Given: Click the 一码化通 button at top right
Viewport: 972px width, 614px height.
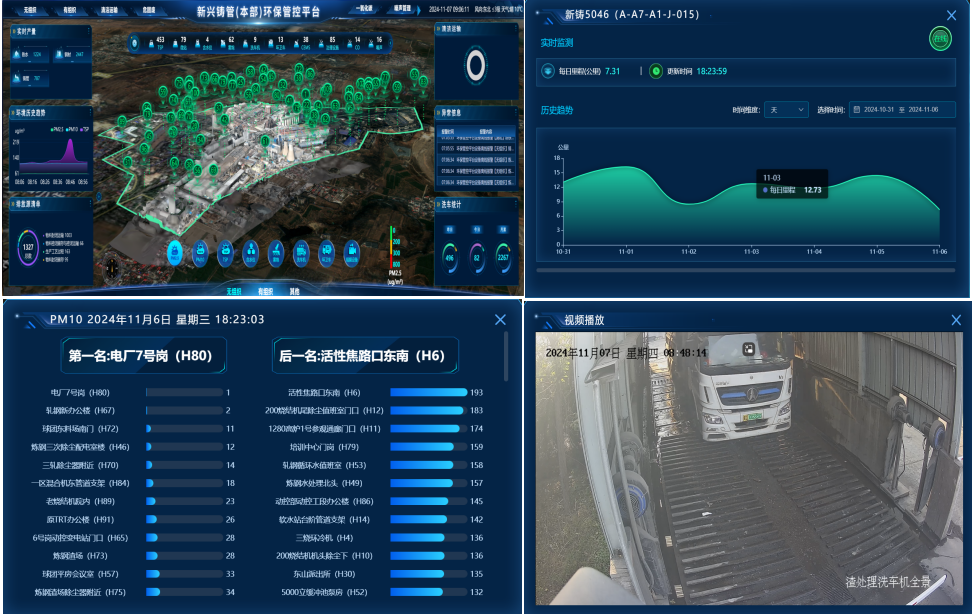Looking at the screenshot, I should tap(362, 8).
